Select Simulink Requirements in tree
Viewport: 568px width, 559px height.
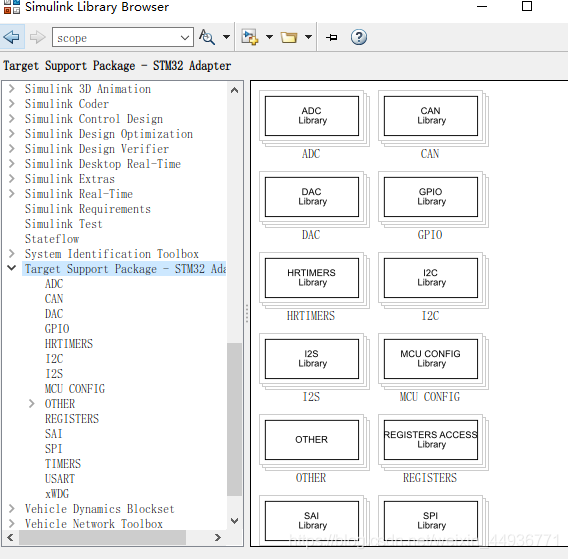point(88,209)
